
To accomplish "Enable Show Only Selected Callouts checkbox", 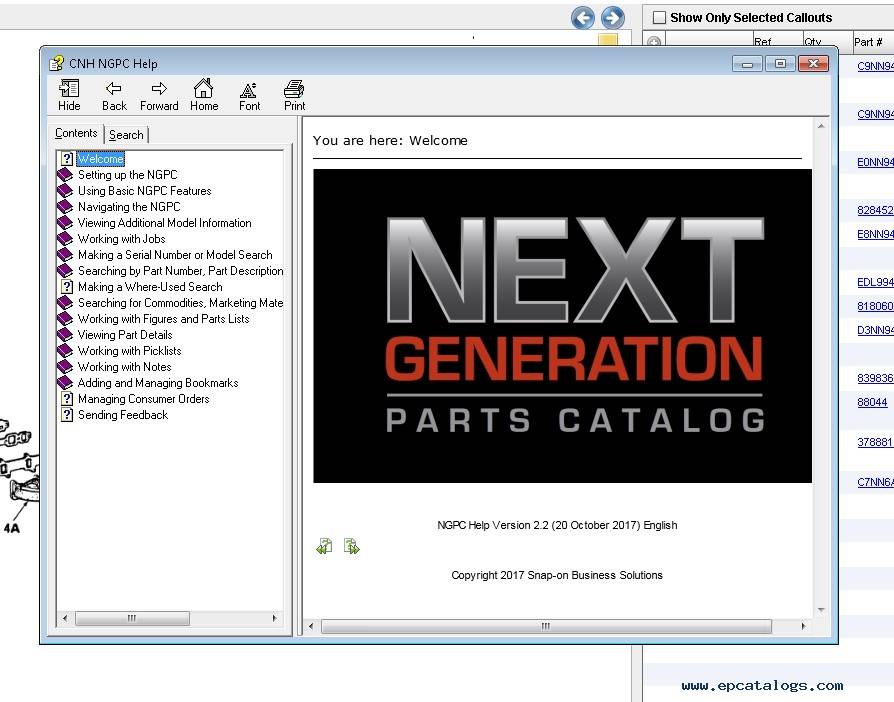I will click(659, 17).
